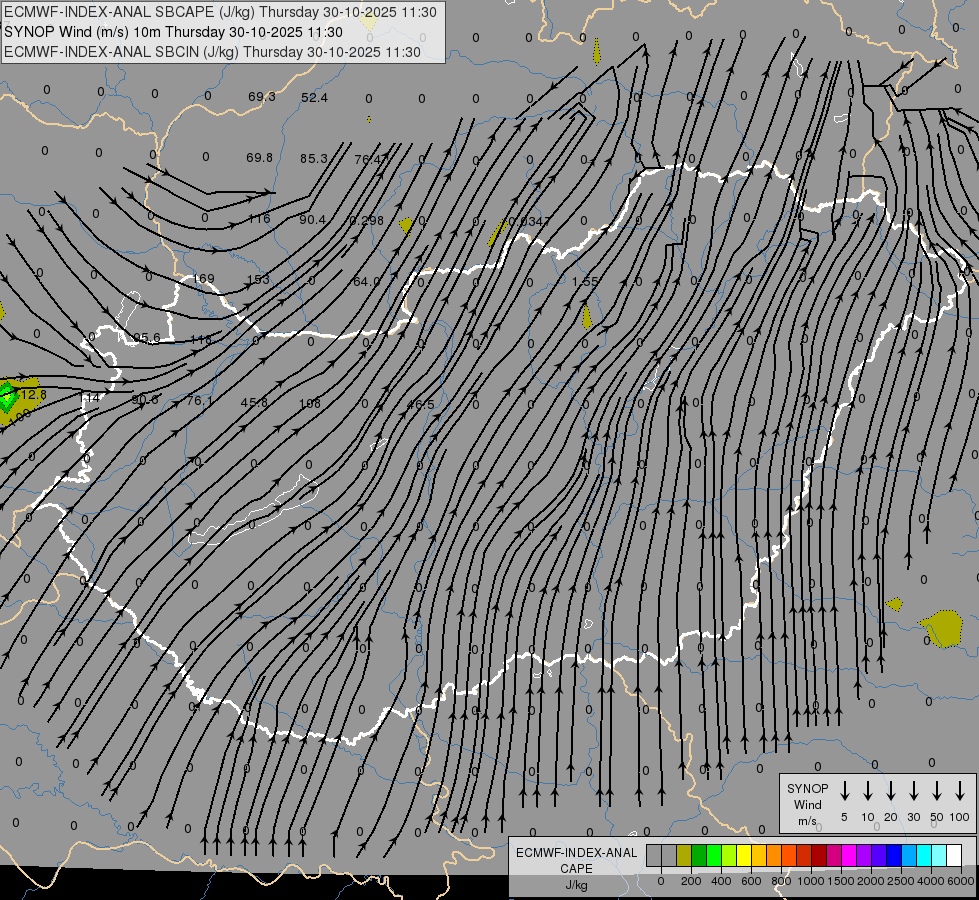Image resolution: width=979 pixels, height=900 pixels.
Task: Click the 12.8 value on the green patch
Action: tap(33, 395)
